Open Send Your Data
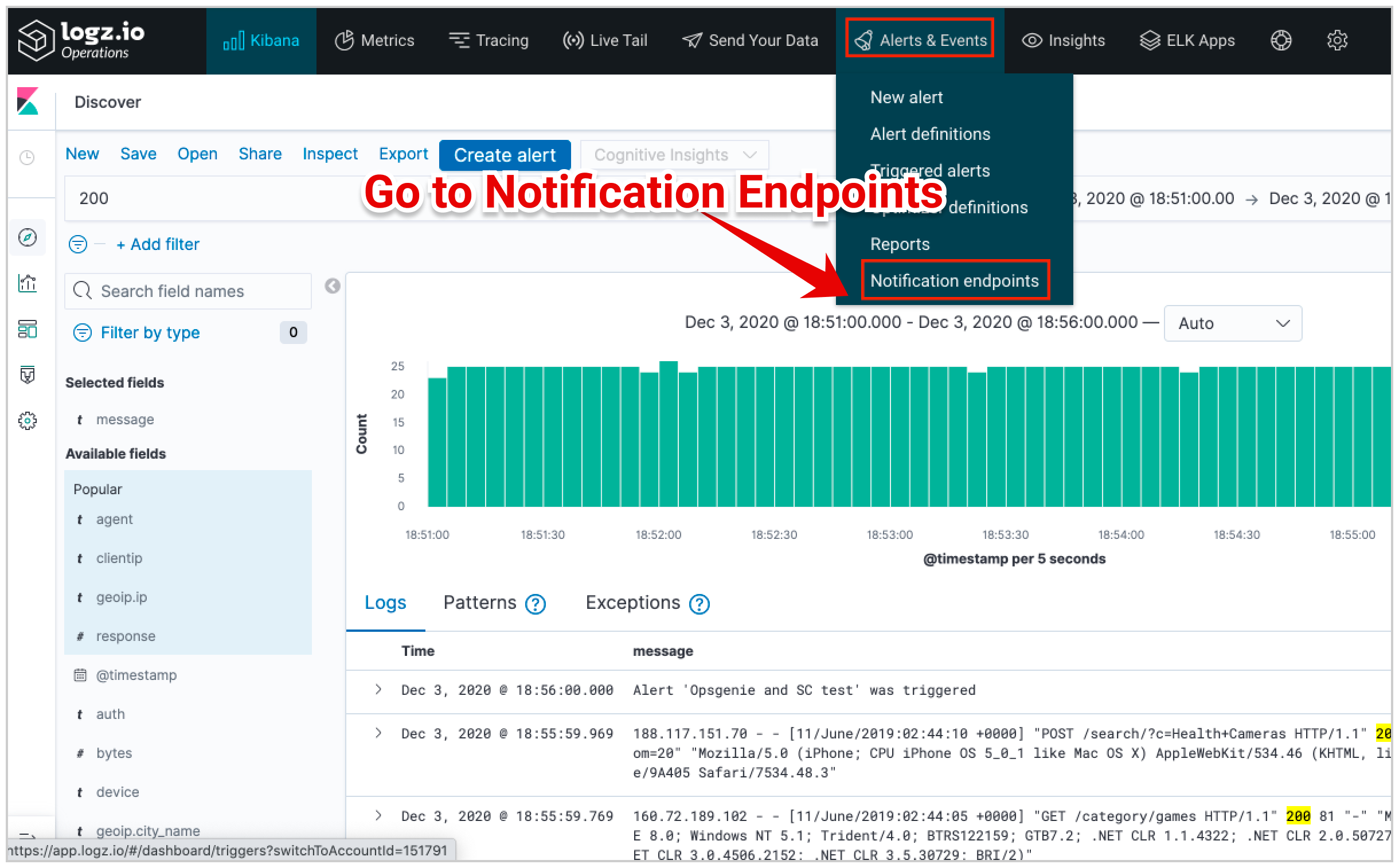Image resolution: width=1399 pixels, height=868 pixels. click(750, 40)
